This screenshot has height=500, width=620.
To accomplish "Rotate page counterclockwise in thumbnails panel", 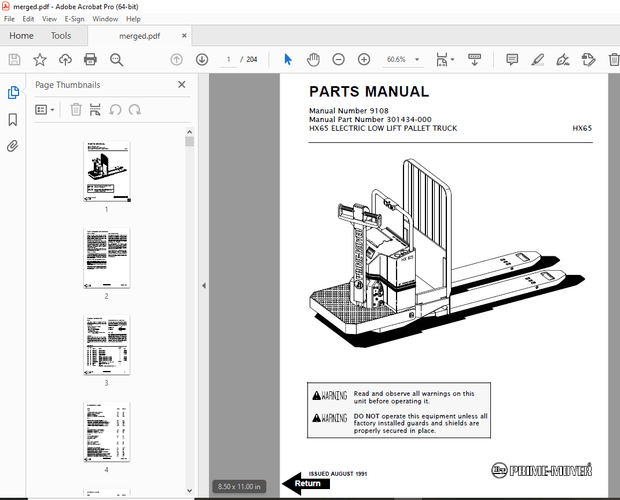I will [x=115, y=109].
